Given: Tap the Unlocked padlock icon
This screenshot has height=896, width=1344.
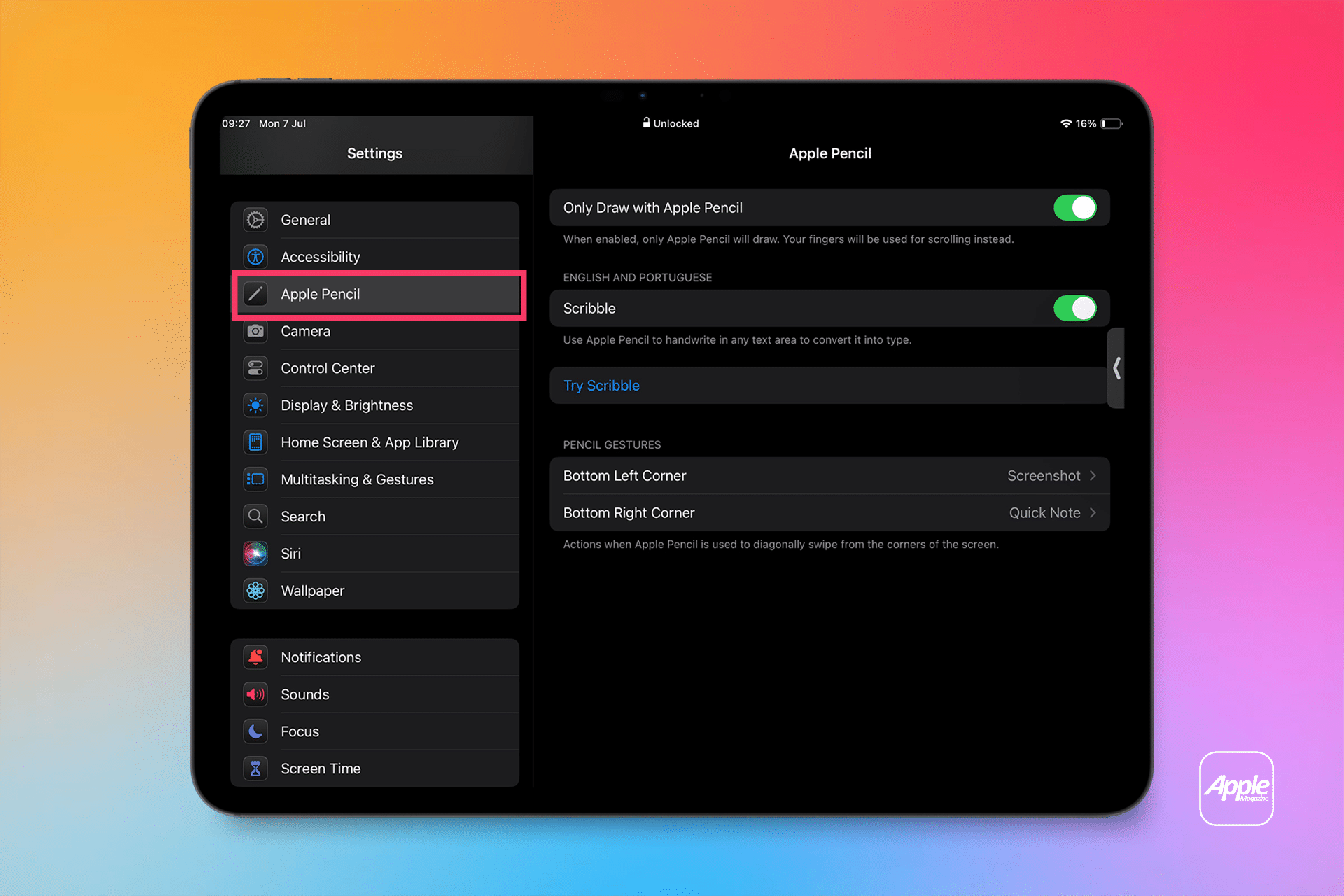Looking at the screenshot, I should [x=647, y=122].
